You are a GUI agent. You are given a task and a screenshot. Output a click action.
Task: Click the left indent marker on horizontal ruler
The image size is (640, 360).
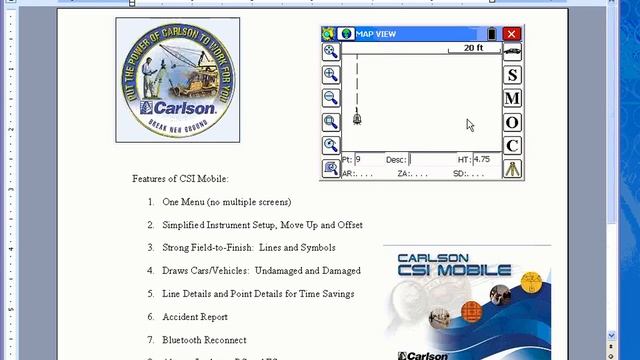pos(132,3)
